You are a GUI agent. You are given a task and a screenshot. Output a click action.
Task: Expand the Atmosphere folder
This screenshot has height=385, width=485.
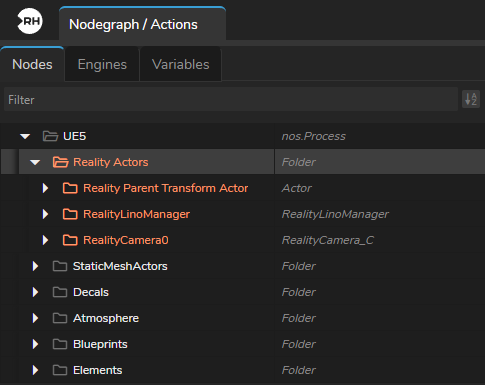pos(35,318)
